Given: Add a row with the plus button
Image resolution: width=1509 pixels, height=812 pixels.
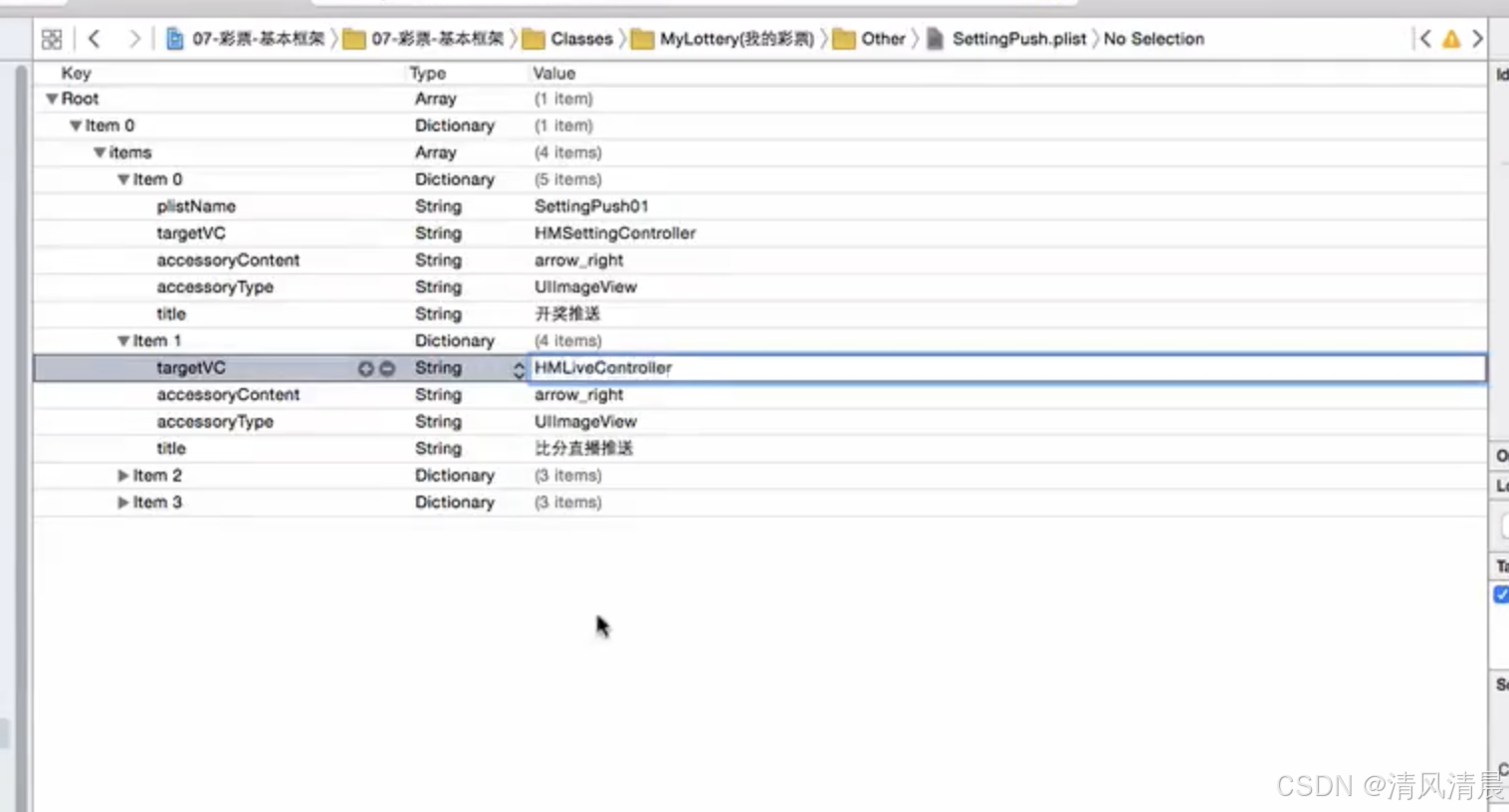Looking at the screenshot, I should tap(366, 368).
